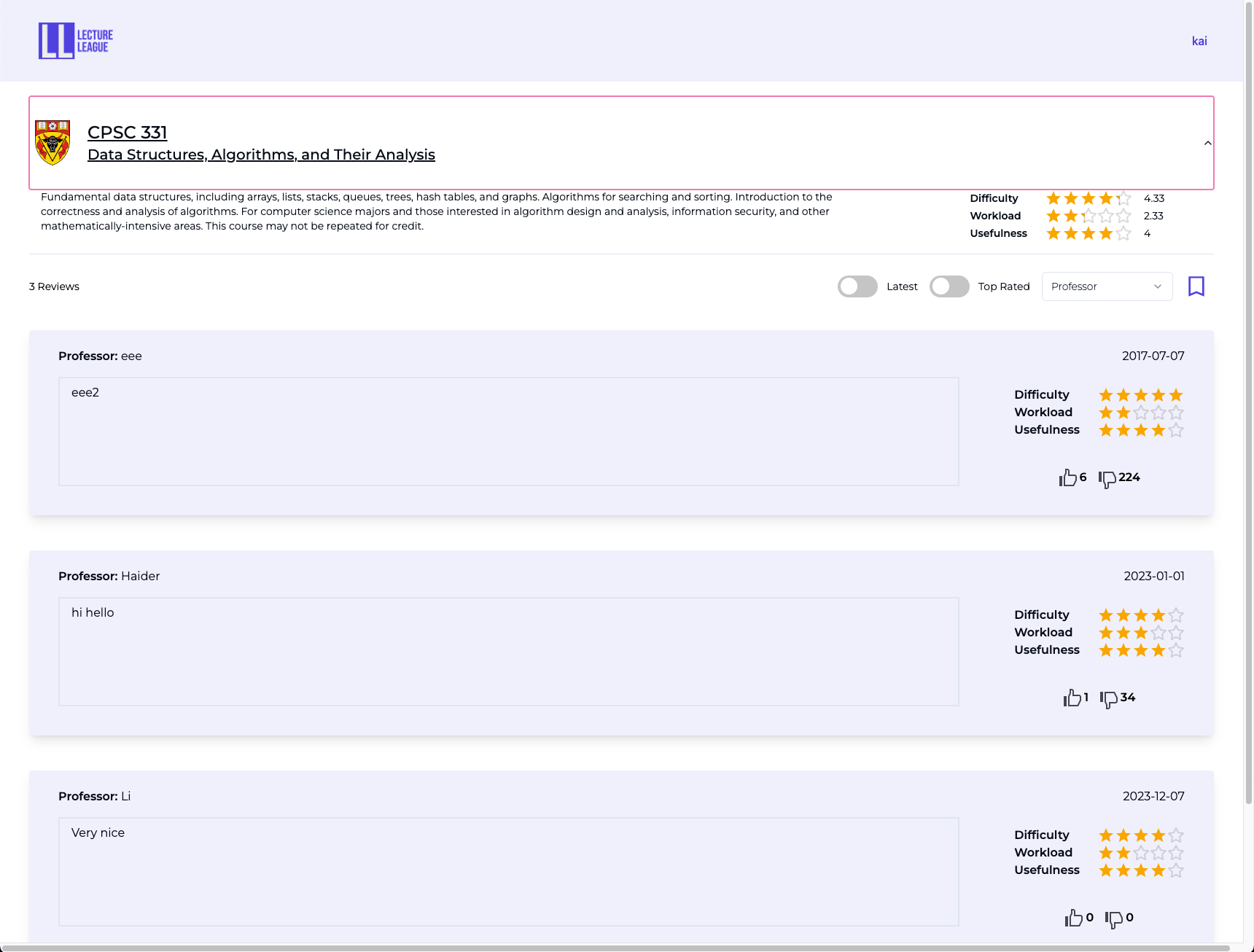Viewport: 1254px width, 952px height.
Task: Bookmark this course with the bookmark icon
Action: 1196,286
